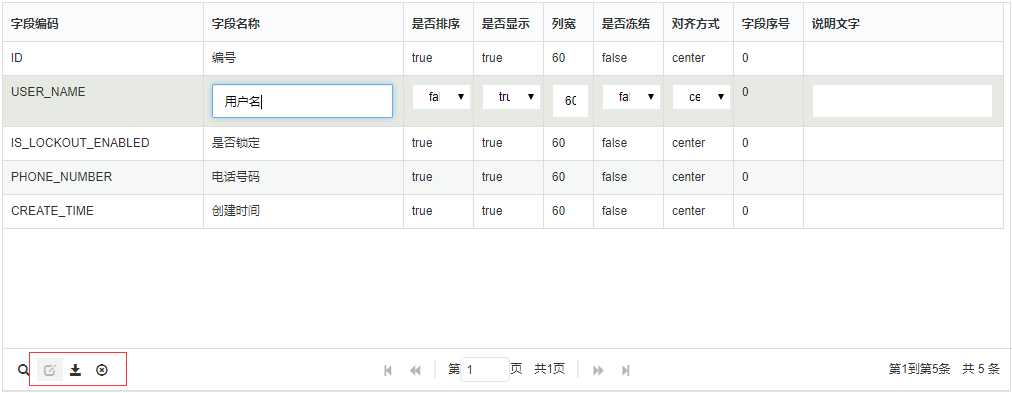Click the 共1页 total pages label
Image resolution: width=1012 pixels, height=393 pixels.
click(x=549, y=369)
